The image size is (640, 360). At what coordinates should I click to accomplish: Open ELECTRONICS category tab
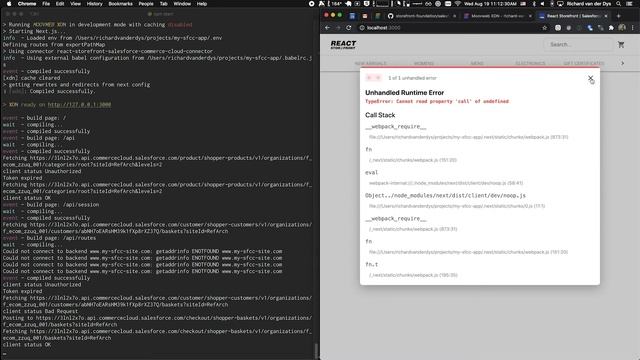[530, 63]
